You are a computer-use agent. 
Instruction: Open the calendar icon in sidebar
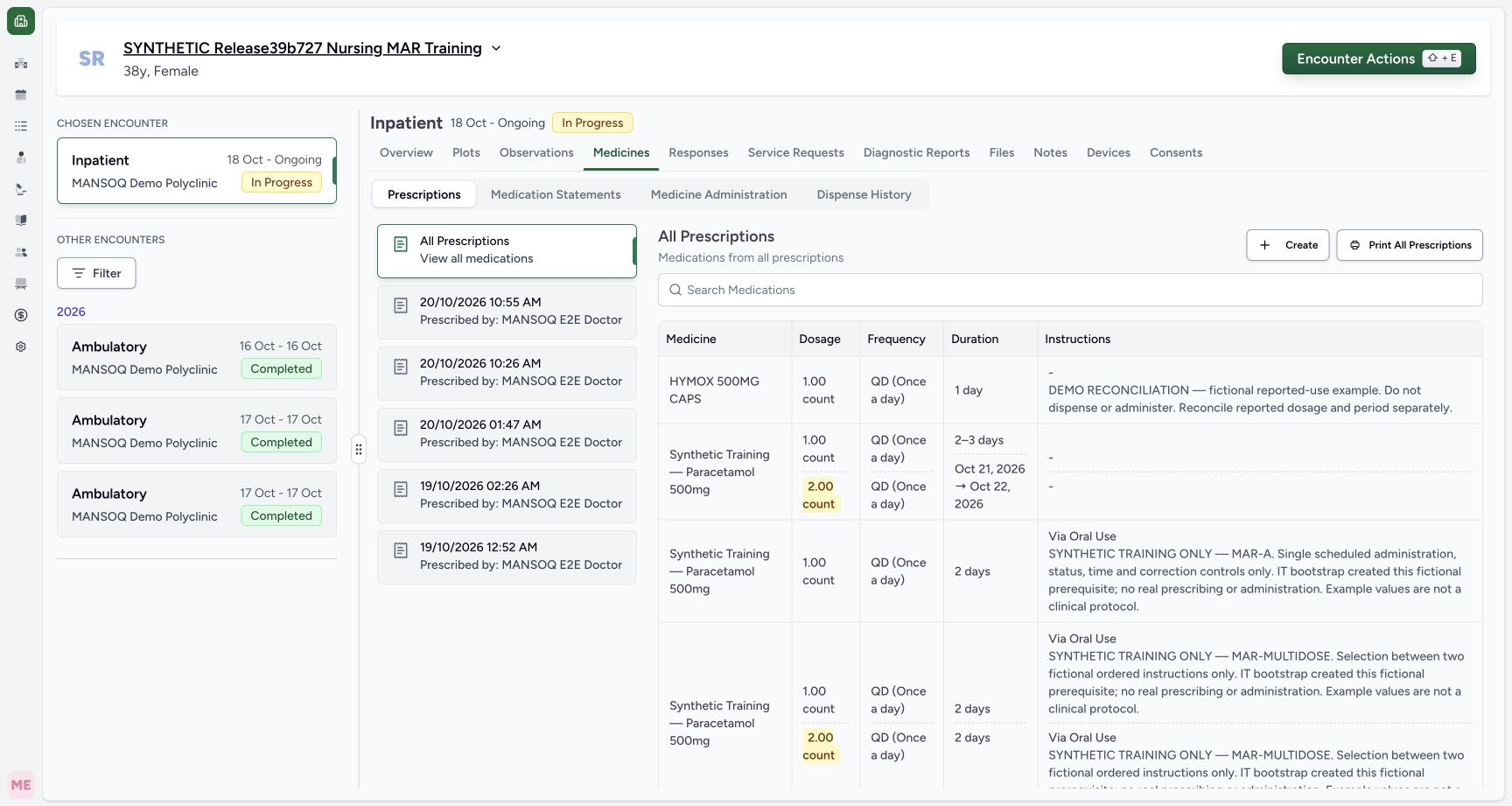click(21, 95)
